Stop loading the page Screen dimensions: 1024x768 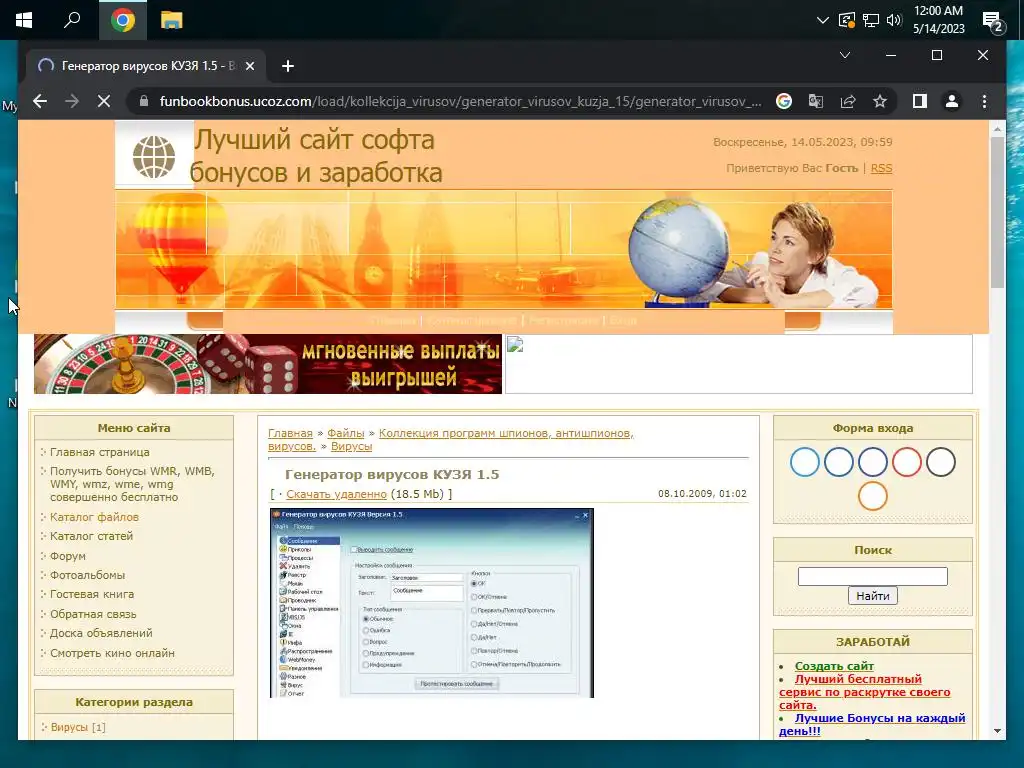(x=104, y=101)
